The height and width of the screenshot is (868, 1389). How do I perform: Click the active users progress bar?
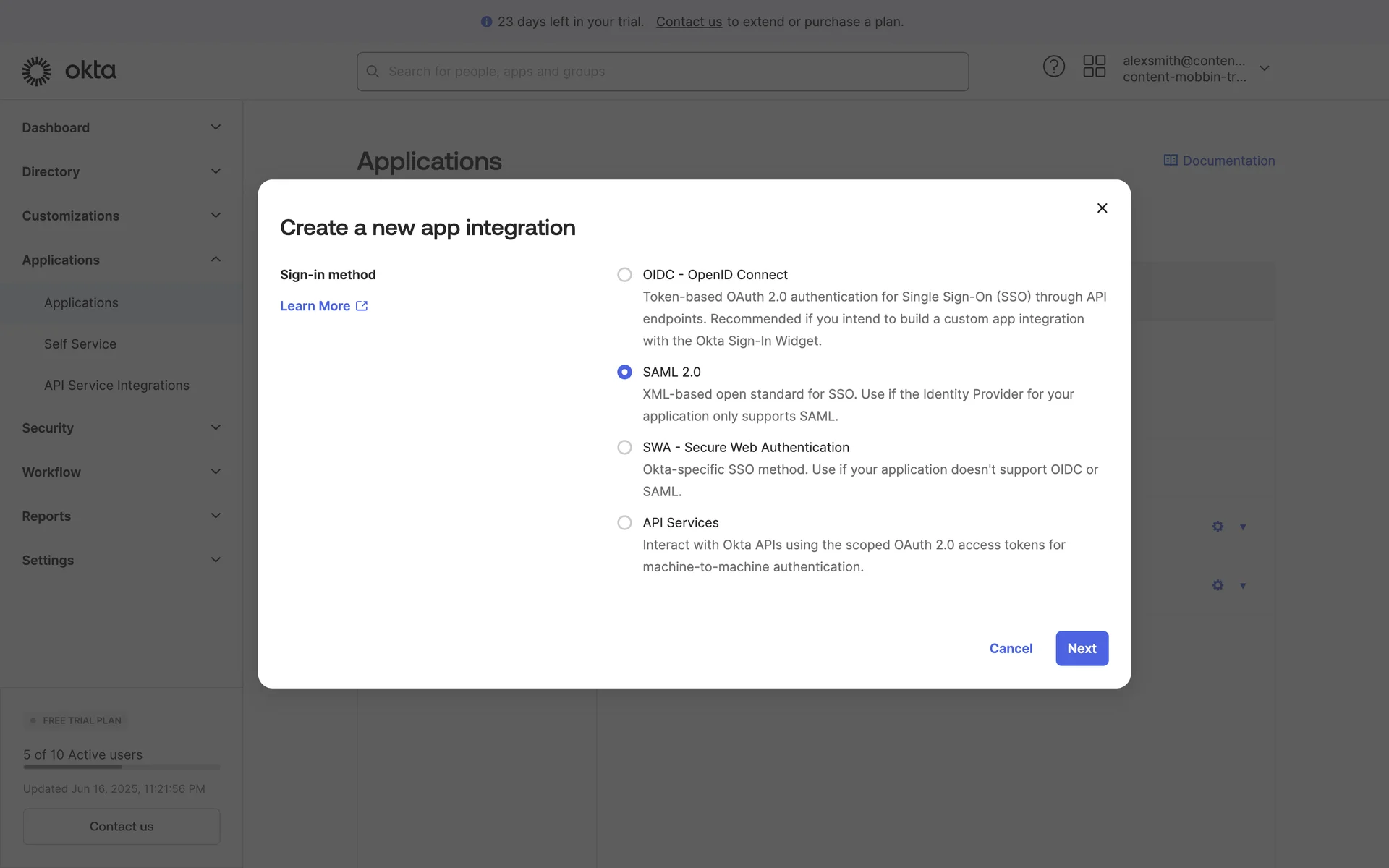click(x=121, y=767)
